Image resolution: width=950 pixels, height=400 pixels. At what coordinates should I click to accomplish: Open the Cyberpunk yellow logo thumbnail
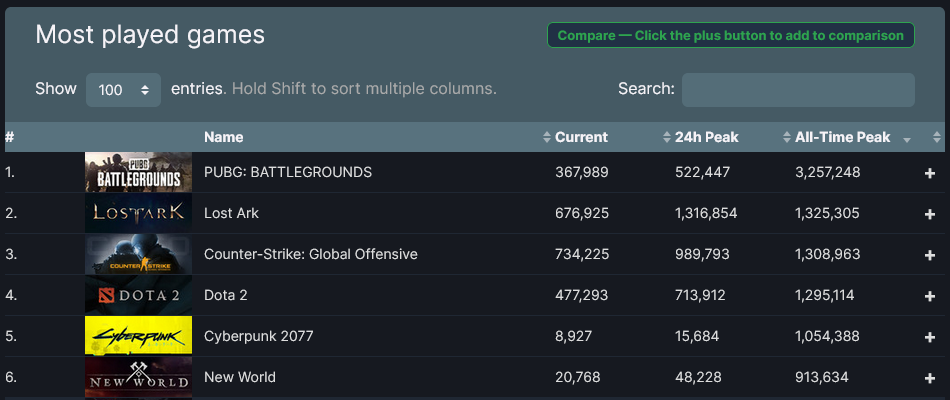click(x=138, y=336)
